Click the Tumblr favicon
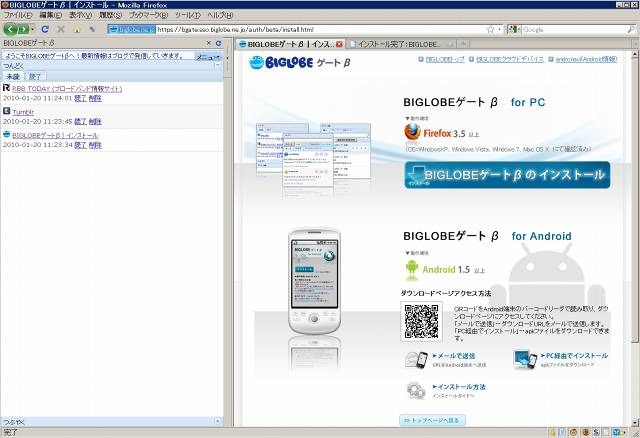Viewport: 640px width, 438px height. tap(6, 111)
